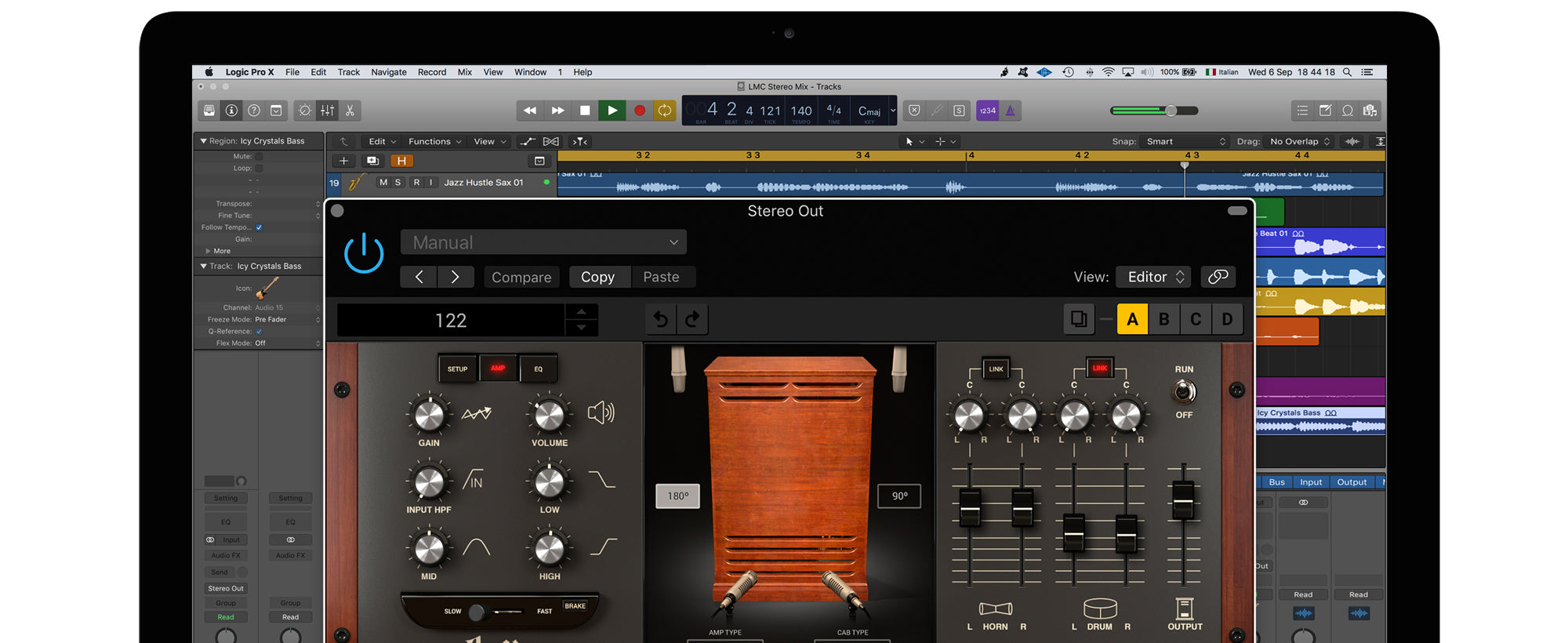Go to previous preset with left arrow

pyautogui.click(x=419, y=277)
